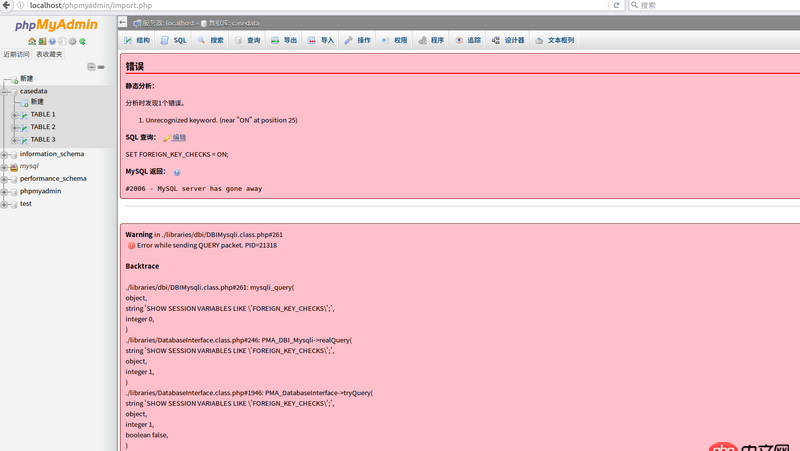Select TABLE 2 in the tree

tap(43, 127)
